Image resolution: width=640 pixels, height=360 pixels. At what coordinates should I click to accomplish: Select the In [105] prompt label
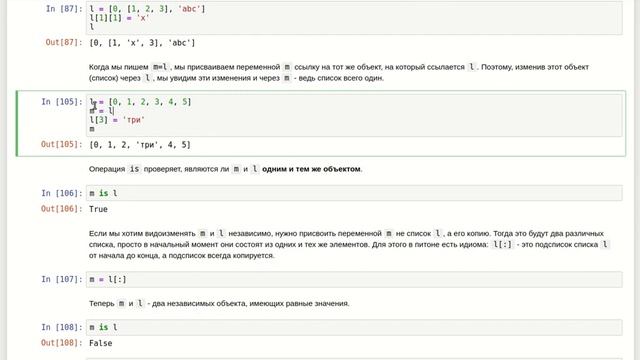[x=62, y=102]
